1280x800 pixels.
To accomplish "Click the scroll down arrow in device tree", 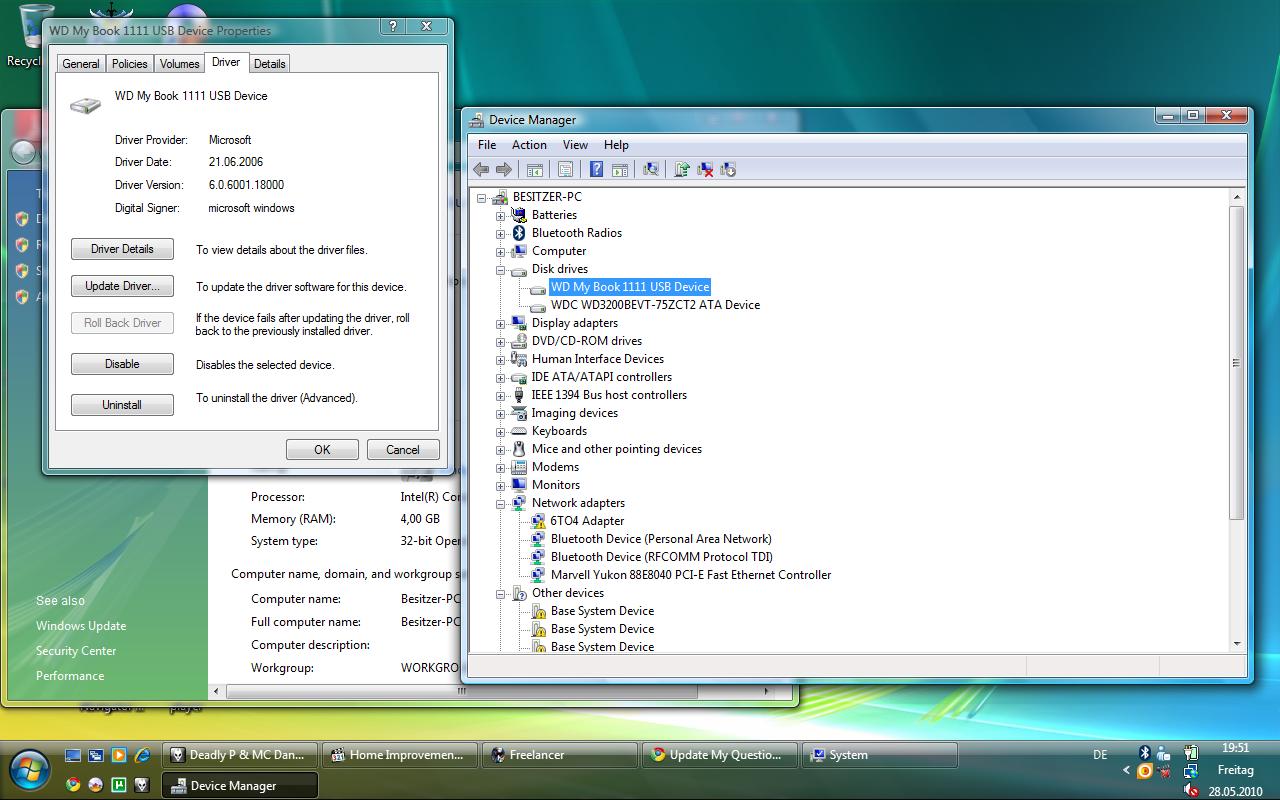I will click(x=1237, y=644).
